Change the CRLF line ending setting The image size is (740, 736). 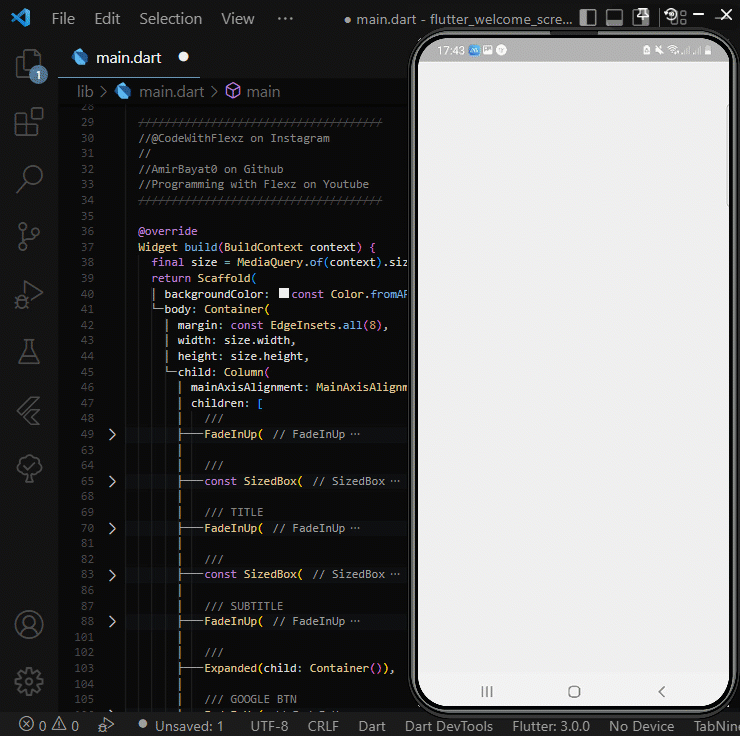pos(323,726)
